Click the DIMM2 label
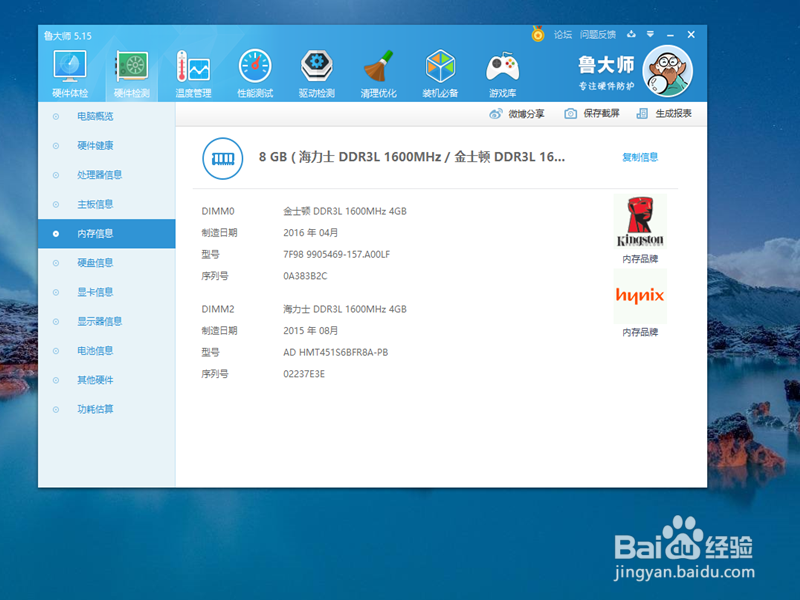The width and height of the screenshot is (800, 600). pos(218,309)
